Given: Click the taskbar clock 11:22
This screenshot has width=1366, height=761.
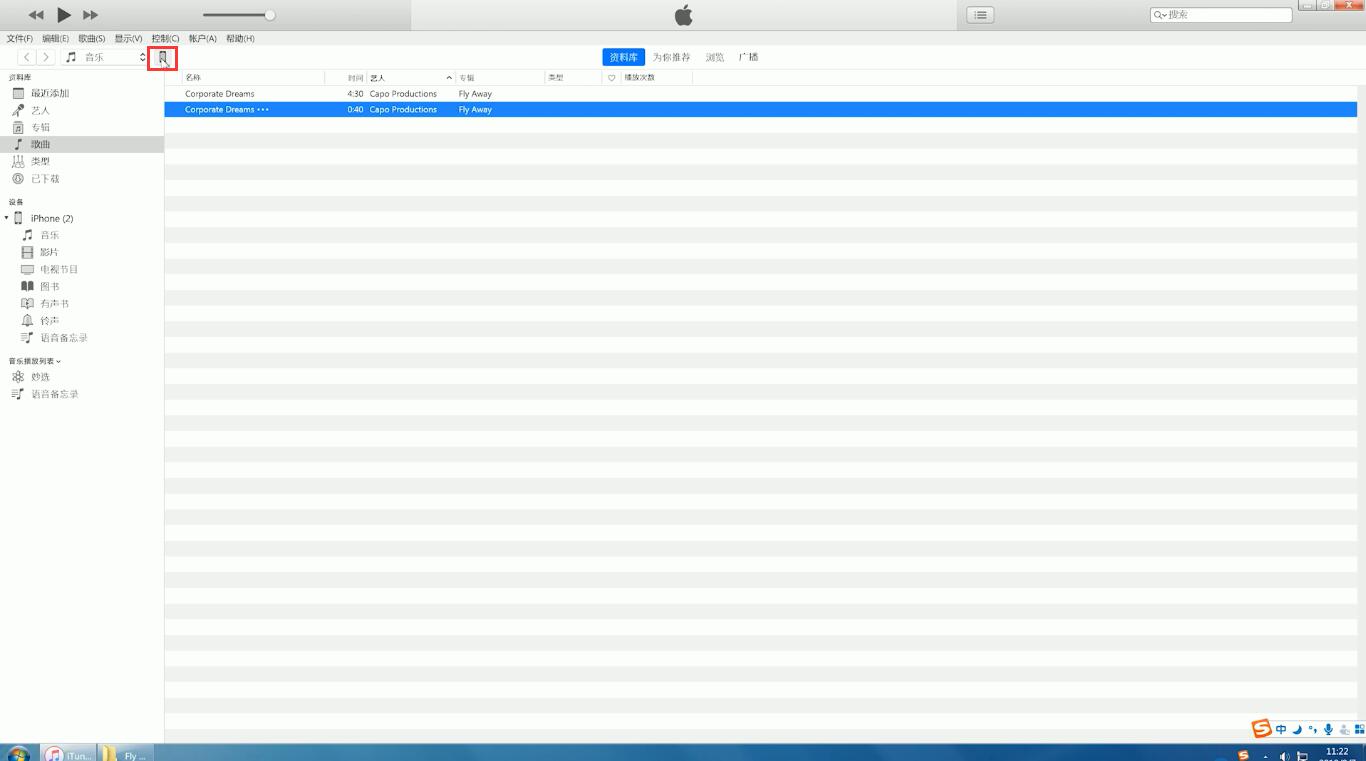Looking at the screenshot, I should pos(1337,751).
